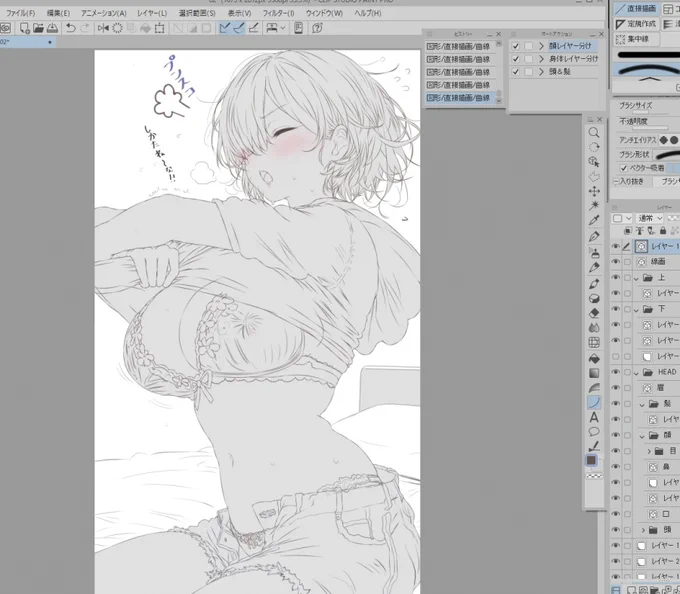Screen dimensions: 680x594
Task: Select the 直接描画 sub tool button
Action: (637, 9)
